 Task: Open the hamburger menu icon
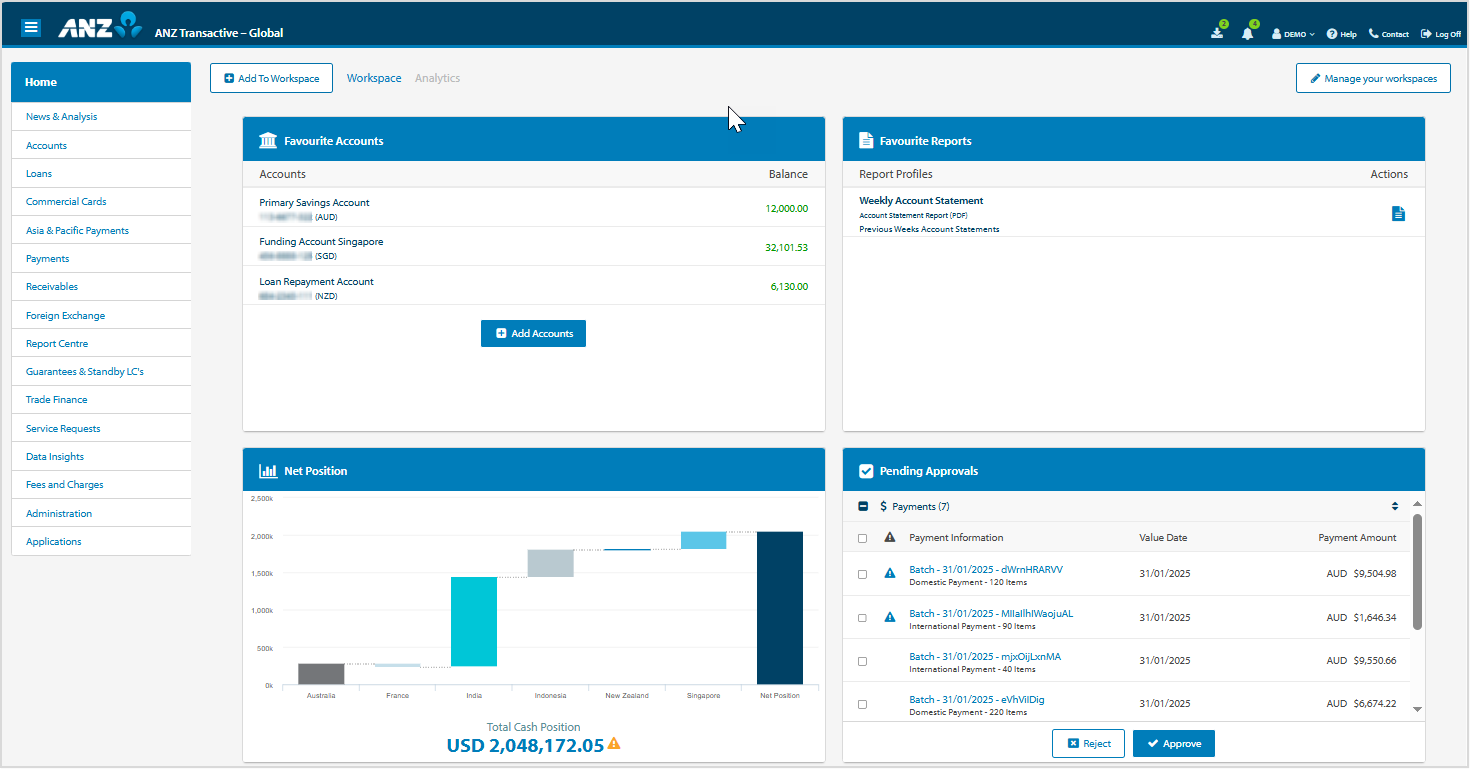[31, 28]
